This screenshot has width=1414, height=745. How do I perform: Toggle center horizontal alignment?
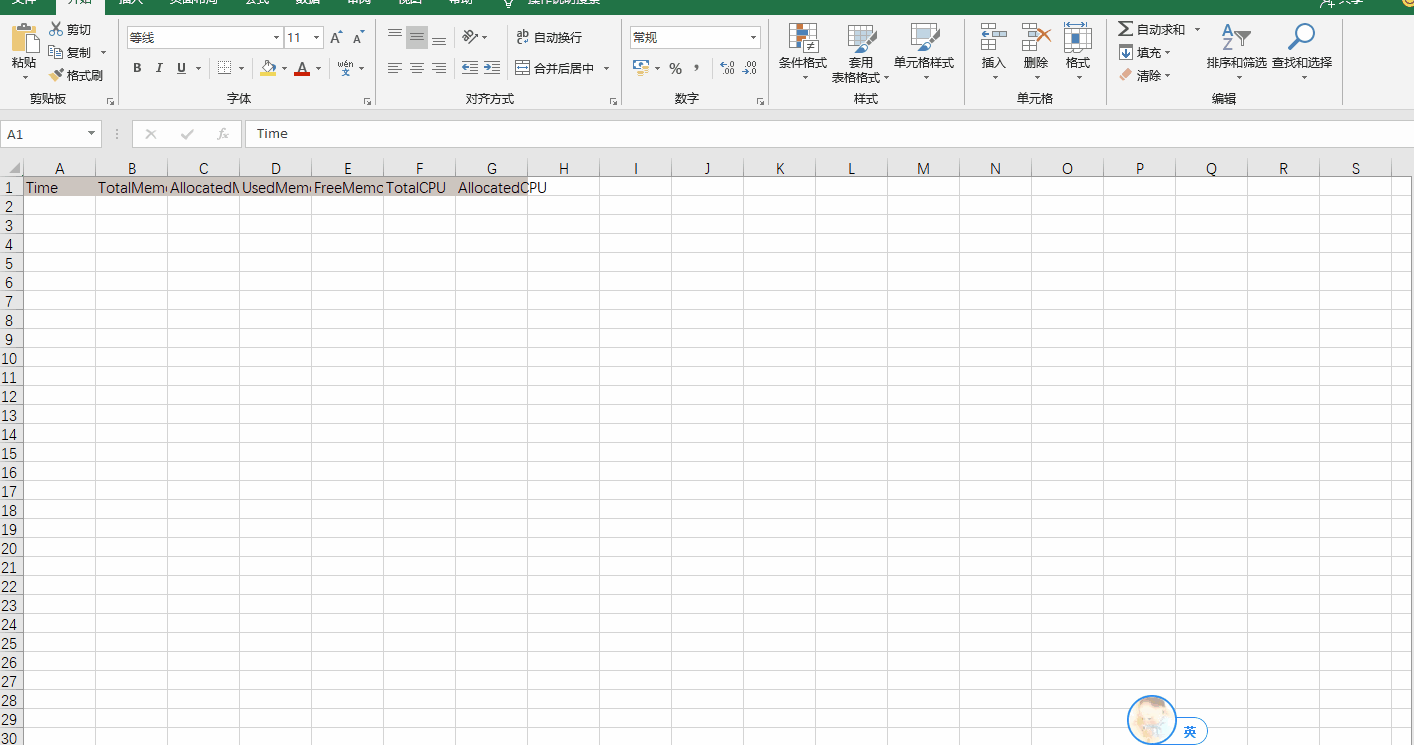coord(416,68)
